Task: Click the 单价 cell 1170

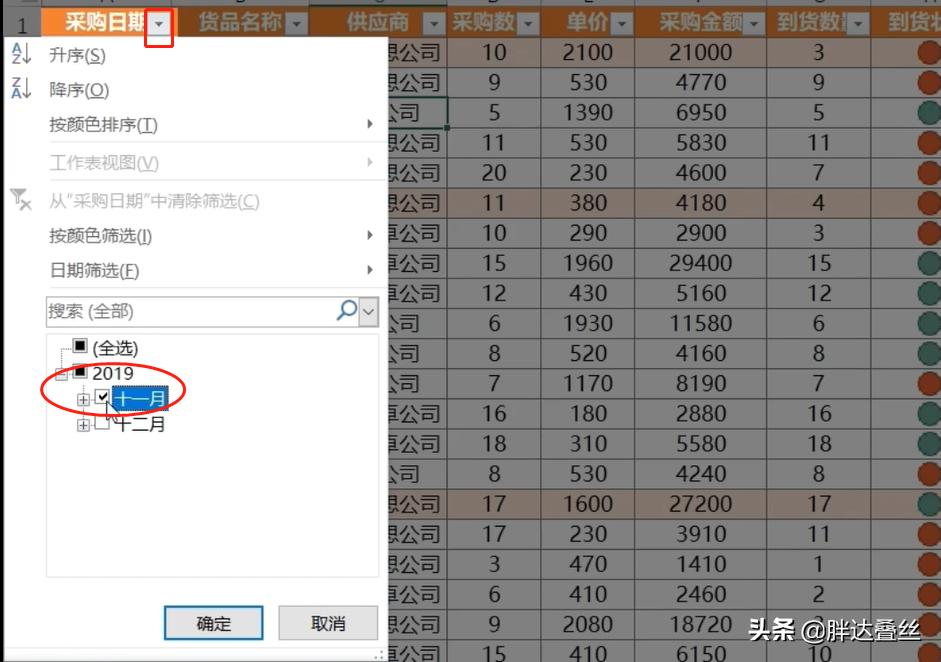Action: point(588,384)
